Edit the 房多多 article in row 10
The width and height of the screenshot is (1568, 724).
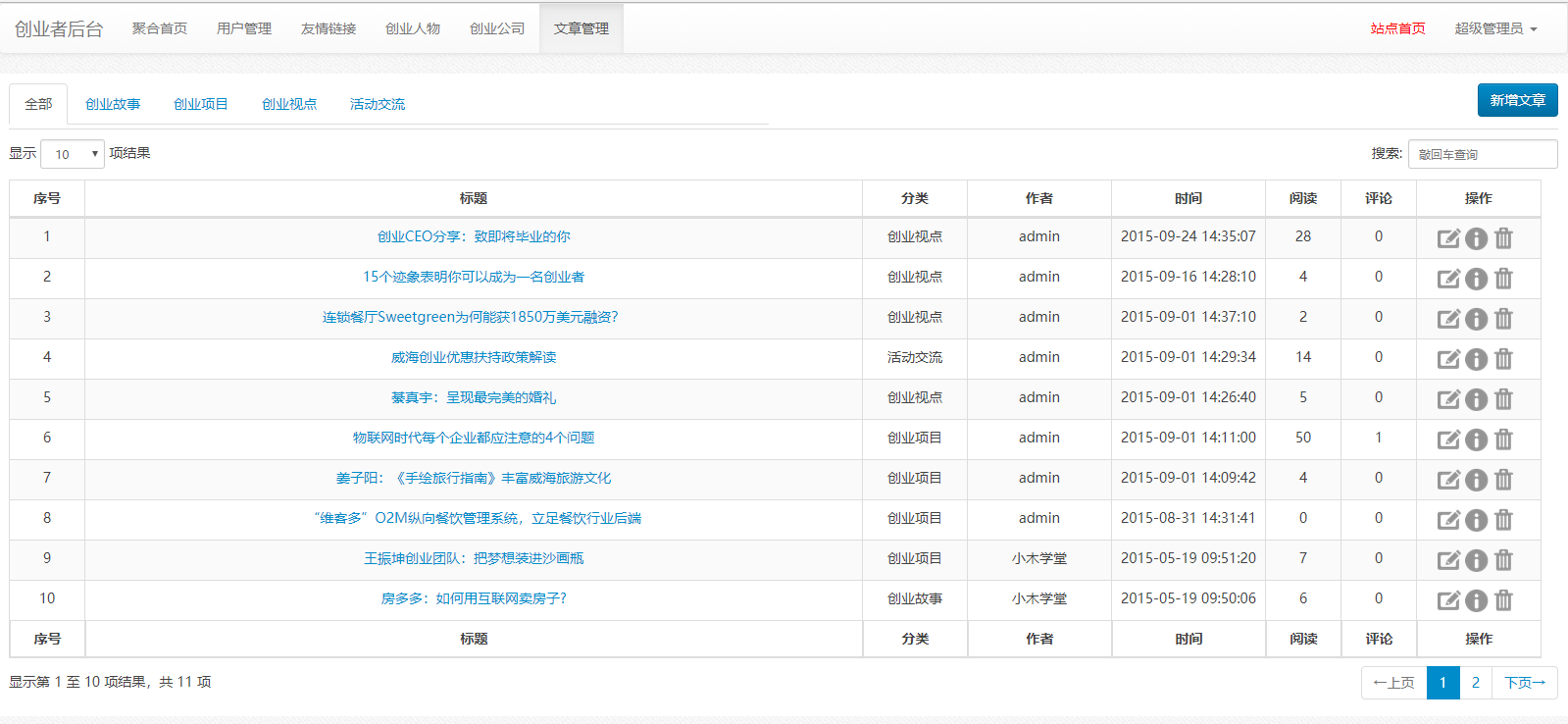1448,600
